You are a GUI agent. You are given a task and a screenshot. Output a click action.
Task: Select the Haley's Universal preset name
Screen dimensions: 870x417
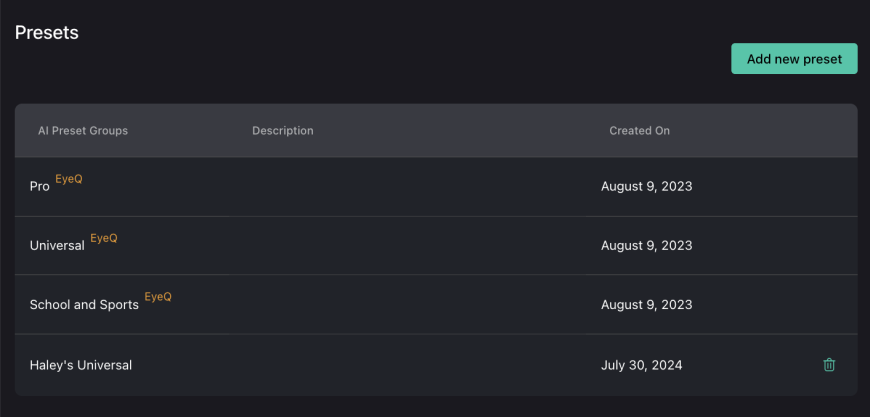point(80,365)
